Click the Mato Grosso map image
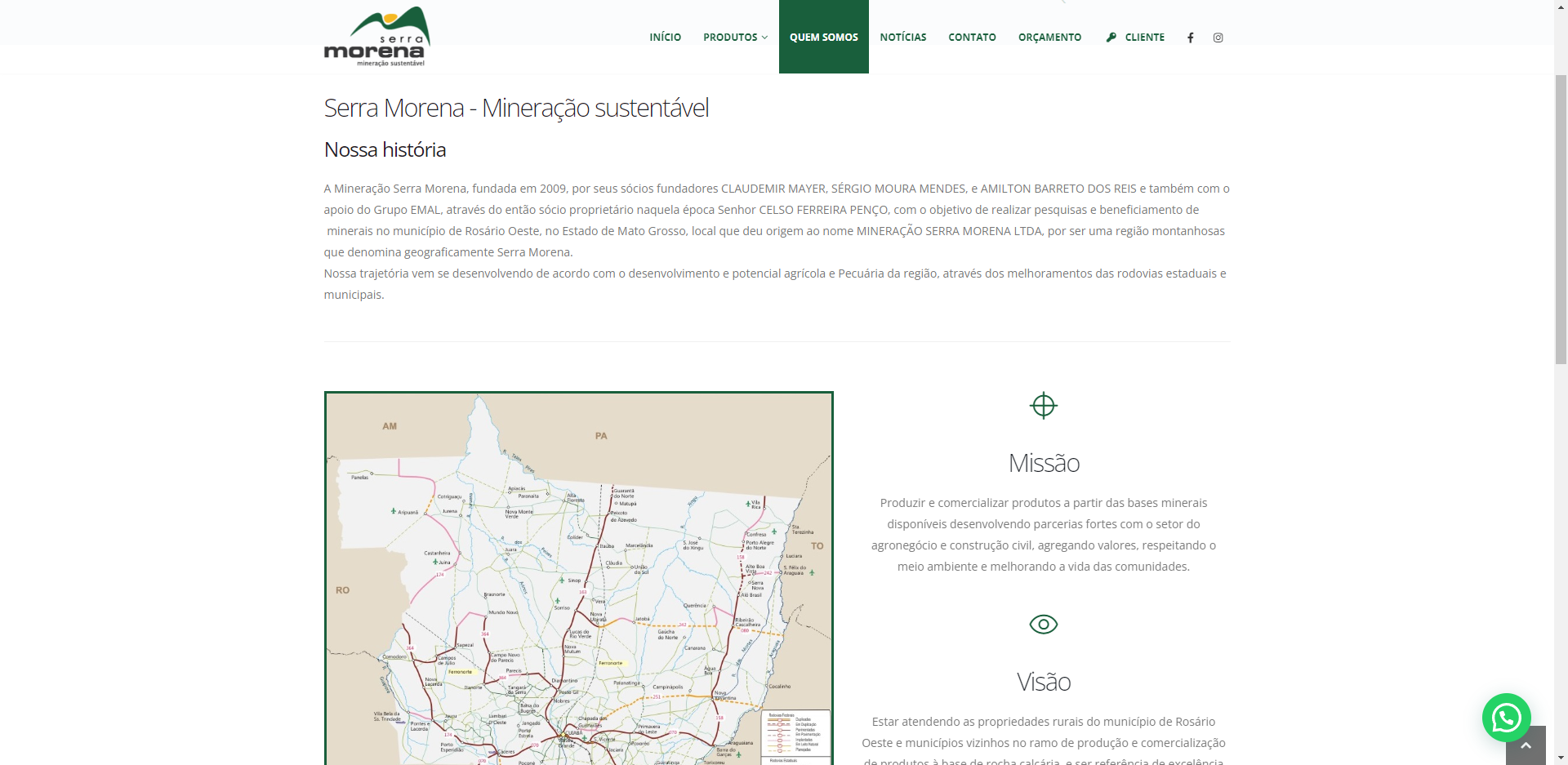Image resolution: width=1568 pixels, height=765 pixels. coord(579,579)
